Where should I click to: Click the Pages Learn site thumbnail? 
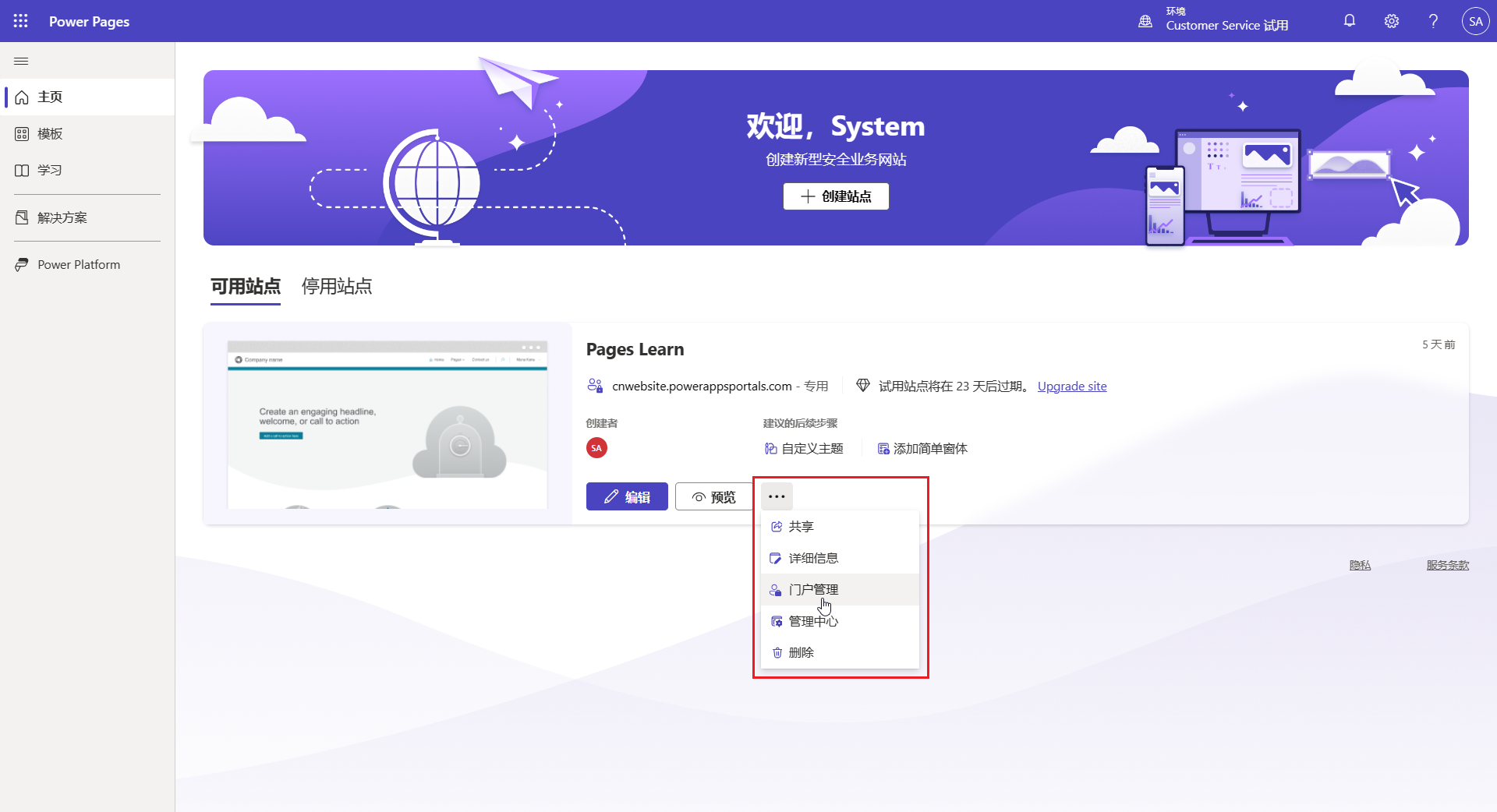pos(388,424)
